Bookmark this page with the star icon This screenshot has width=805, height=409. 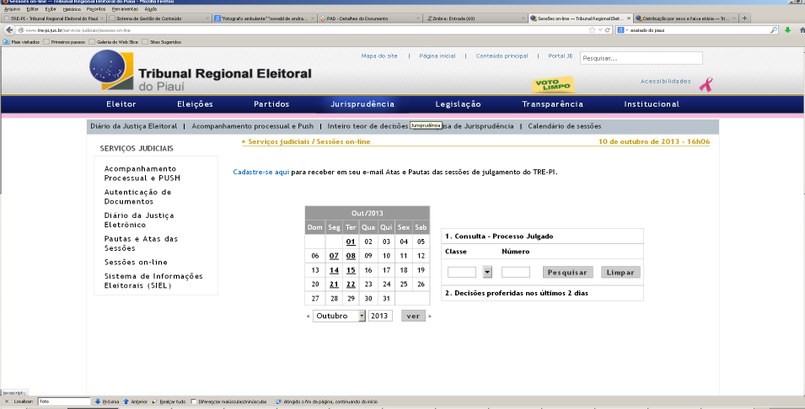(x=592, y=30)
